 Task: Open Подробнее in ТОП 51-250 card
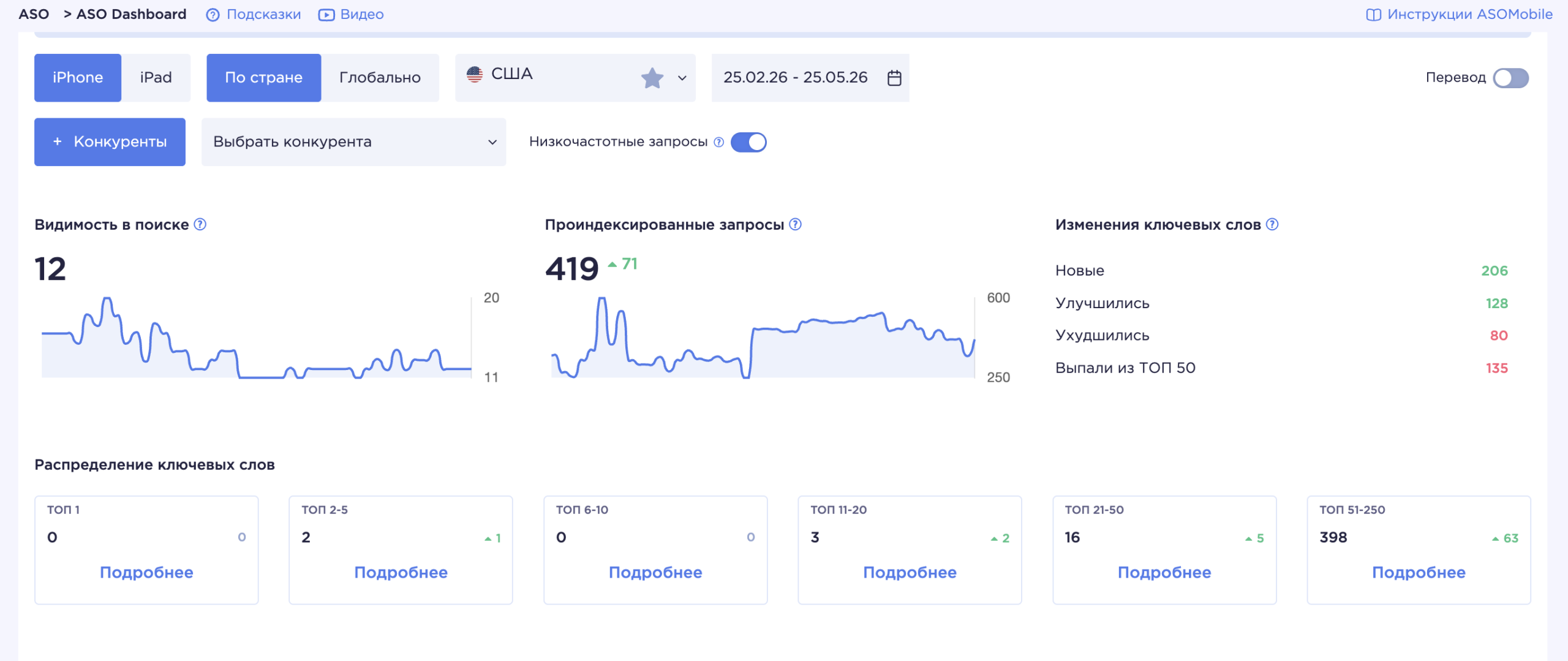1419,572
